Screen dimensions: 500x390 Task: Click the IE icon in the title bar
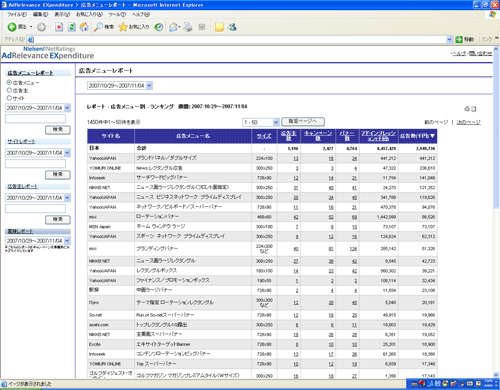[4, 5]
